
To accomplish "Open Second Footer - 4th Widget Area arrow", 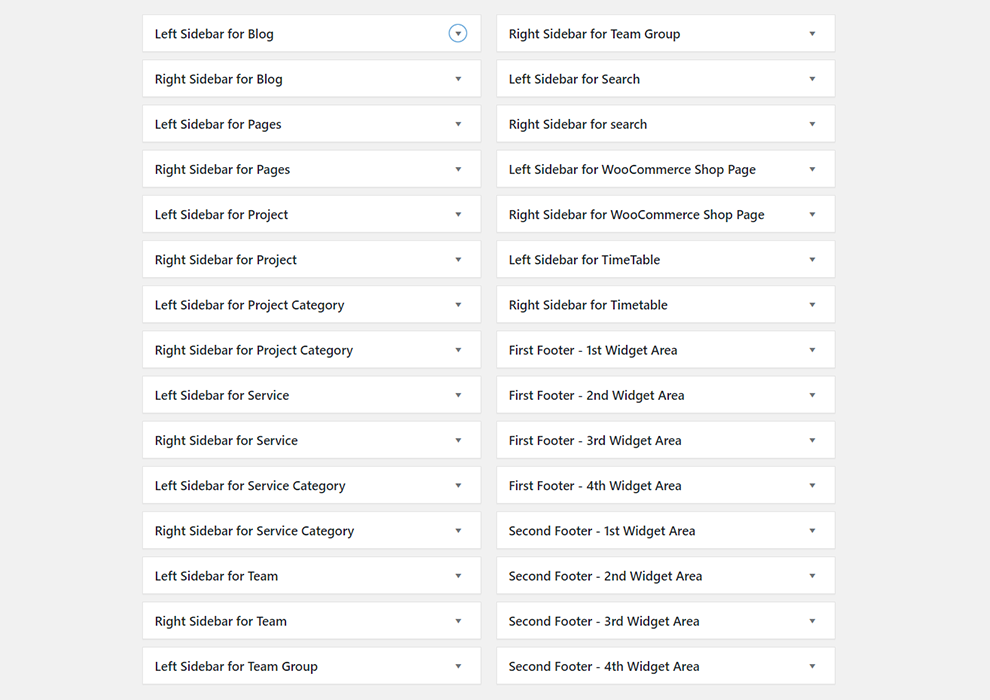I will 812,666.
